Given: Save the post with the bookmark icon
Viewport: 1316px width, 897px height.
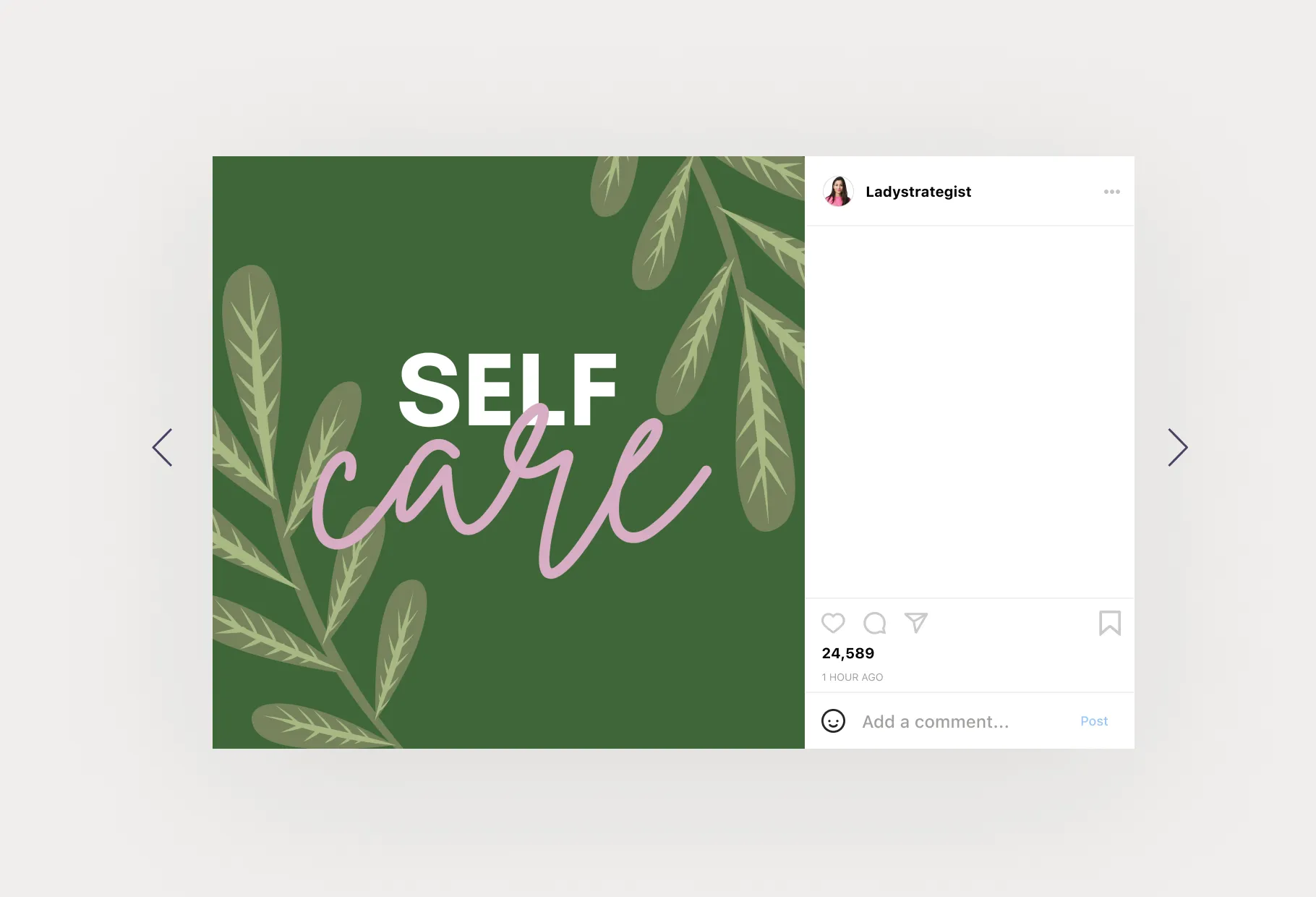Looking at the screenshot, I should (x=1110, y=623).
